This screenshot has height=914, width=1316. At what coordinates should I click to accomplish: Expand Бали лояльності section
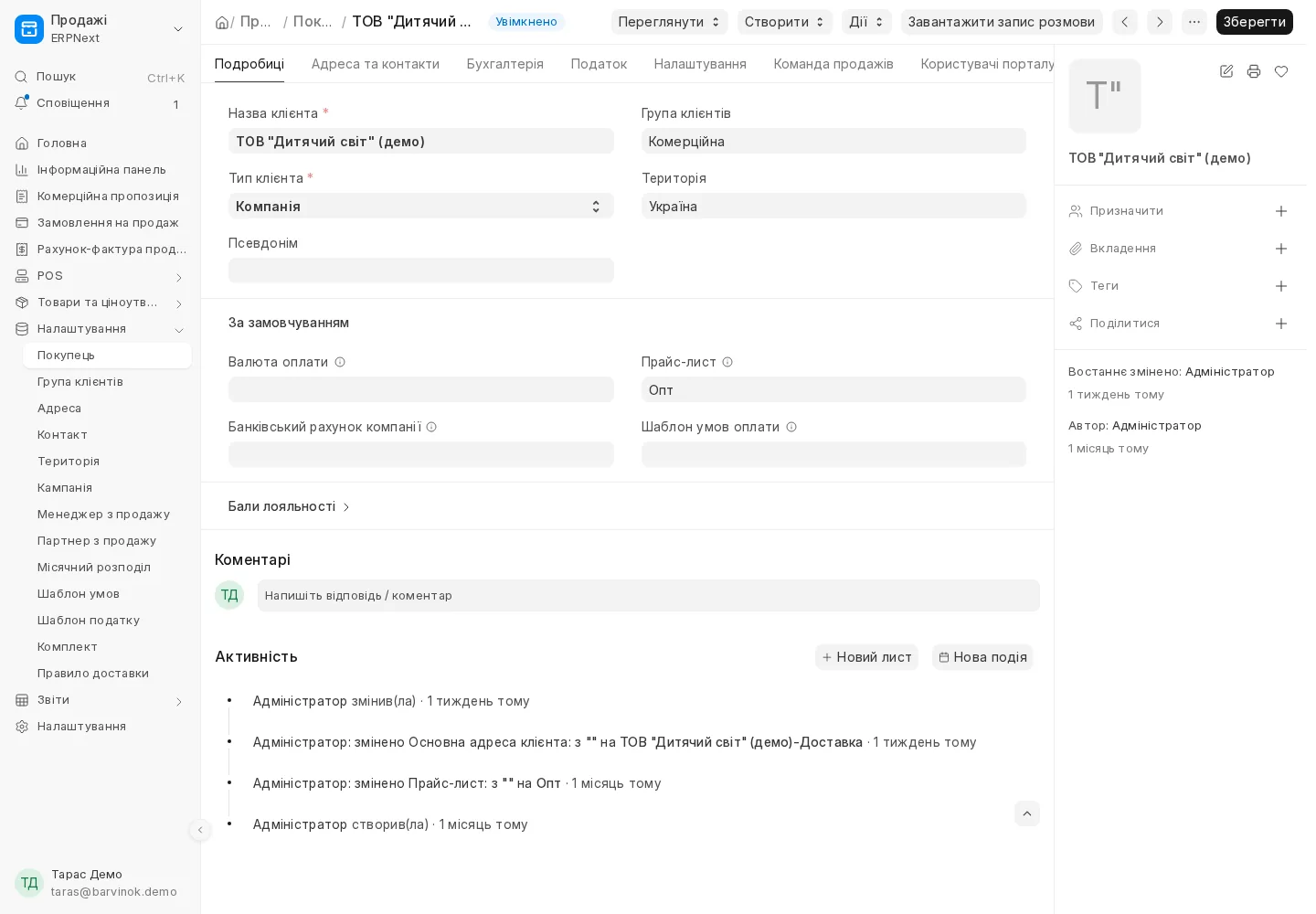289,506
